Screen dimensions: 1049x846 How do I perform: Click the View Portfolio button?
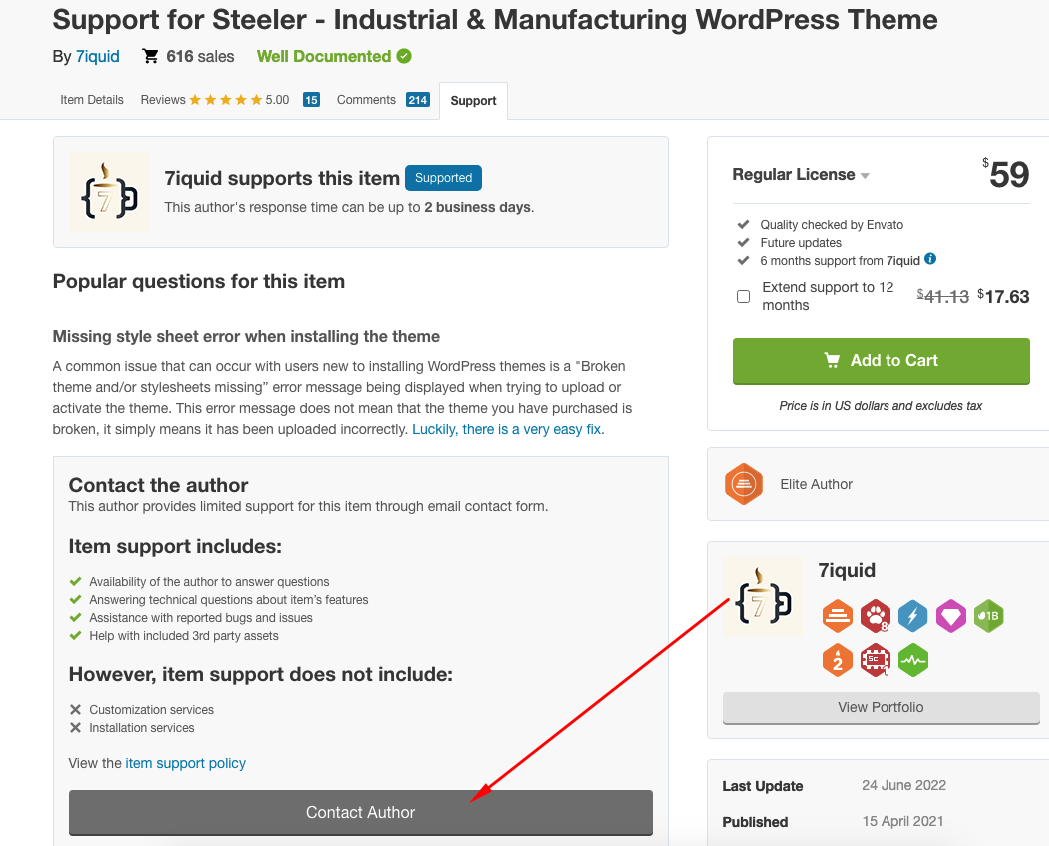pyautogui.click(x=881, y=708)
